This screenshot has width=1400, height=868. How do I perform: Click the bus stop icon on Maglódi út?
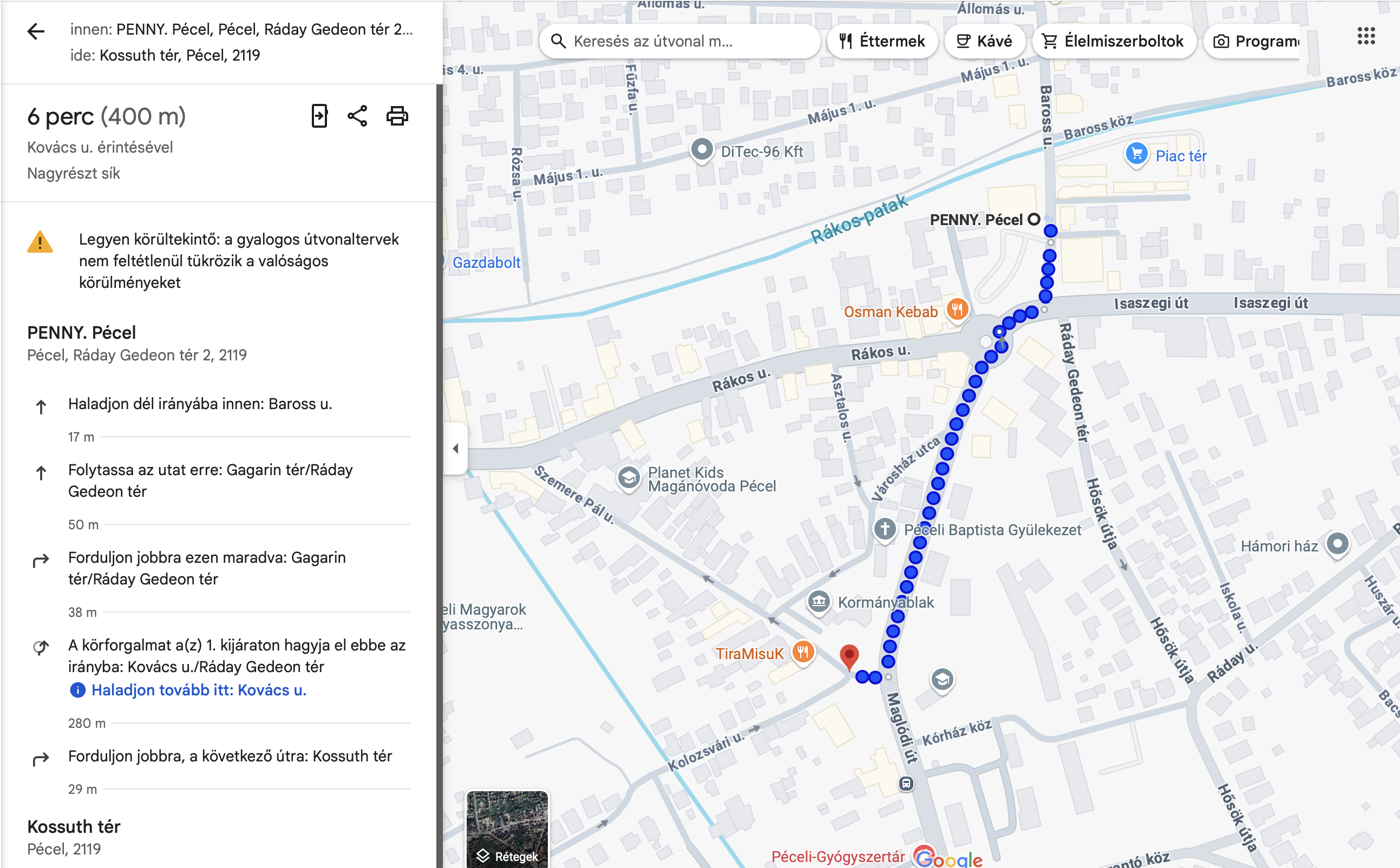[906, 783]
